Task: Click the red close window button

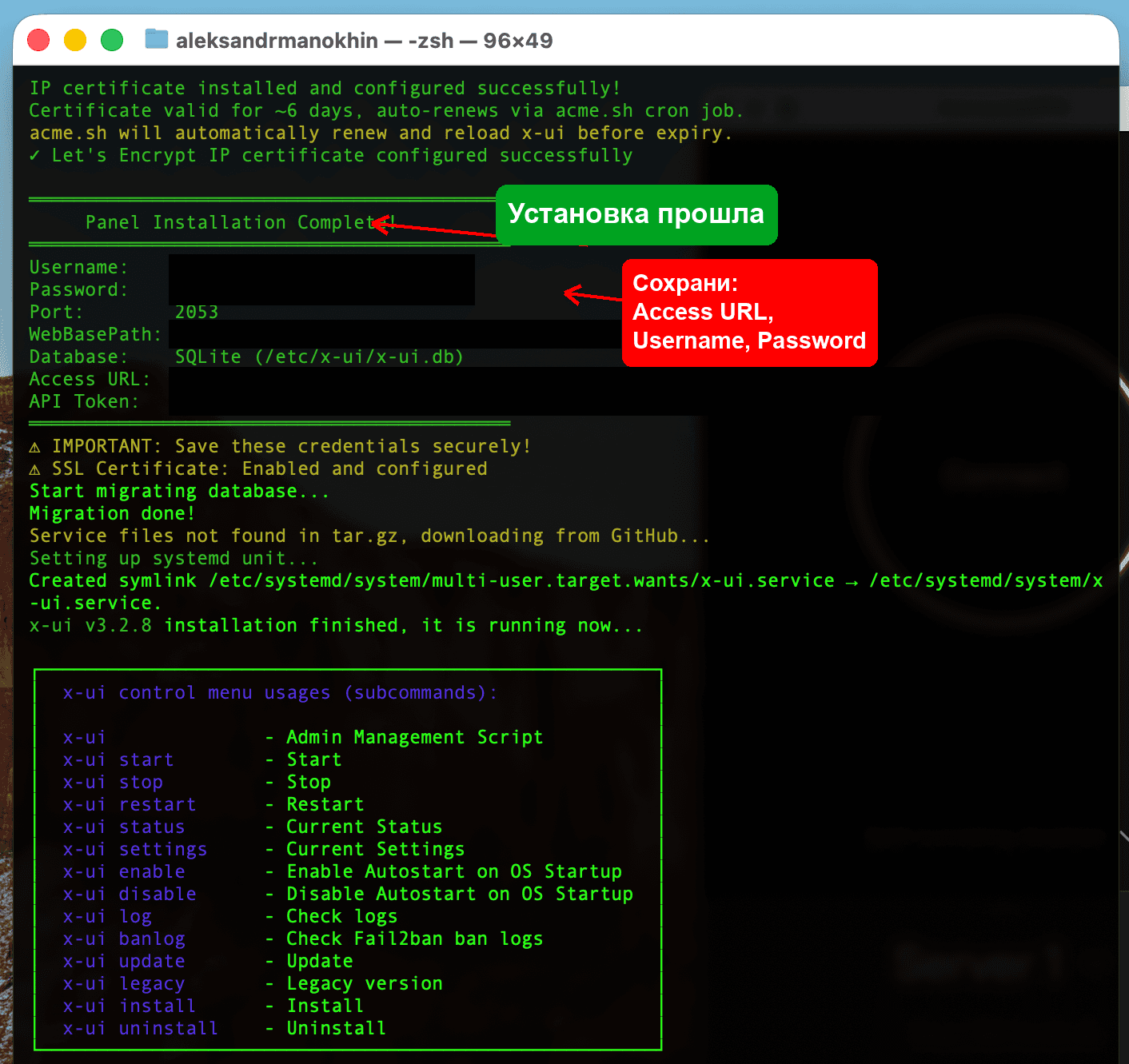Action: [38, 40]
